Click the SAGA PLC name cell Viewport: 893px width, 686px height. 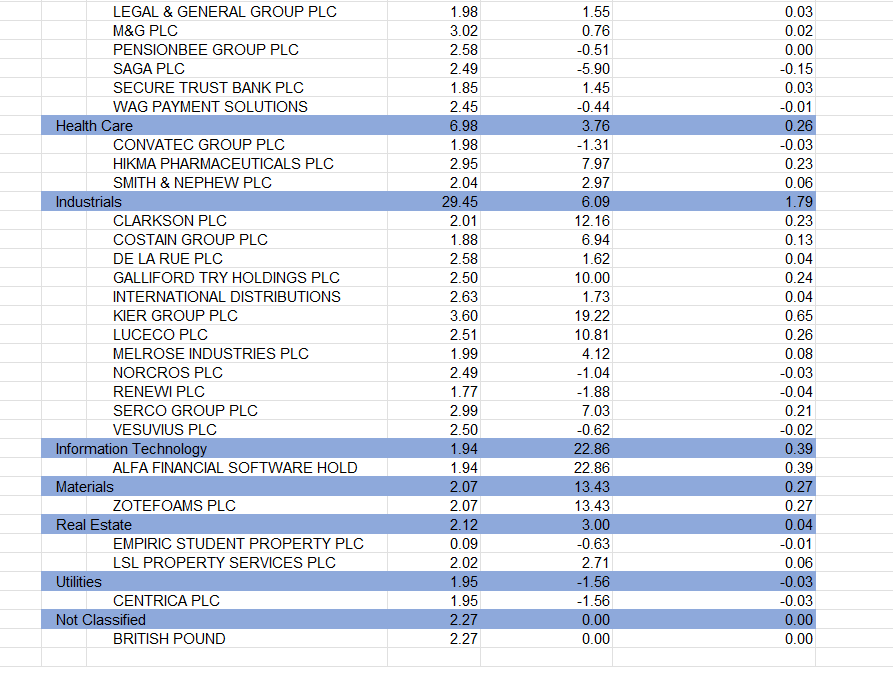[237, 68]
